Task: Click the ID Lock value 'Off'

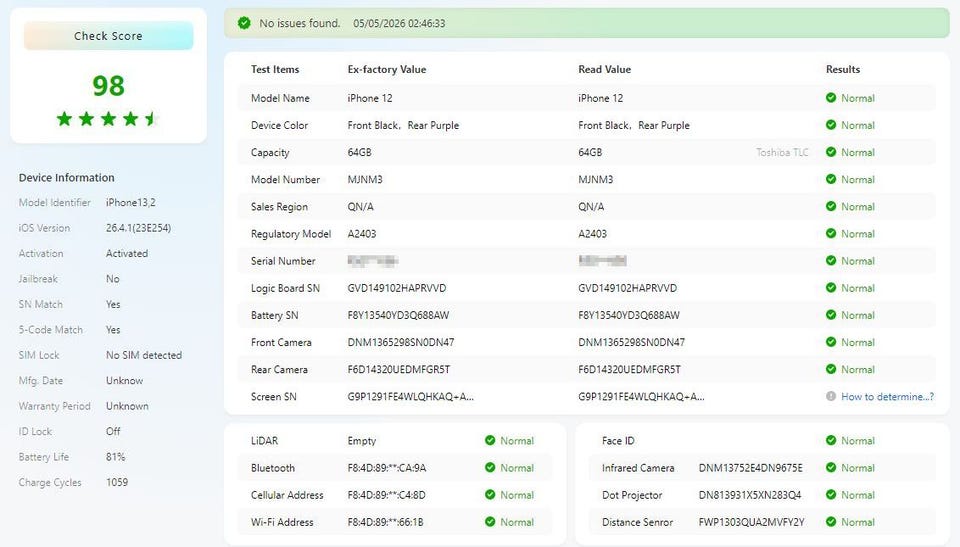Action: tap(113, 431)
